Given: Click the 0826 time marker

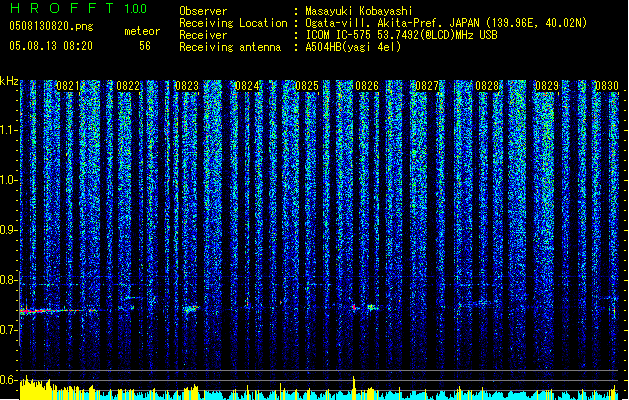Looking at the screenshot, I should (x=367, y=86).
